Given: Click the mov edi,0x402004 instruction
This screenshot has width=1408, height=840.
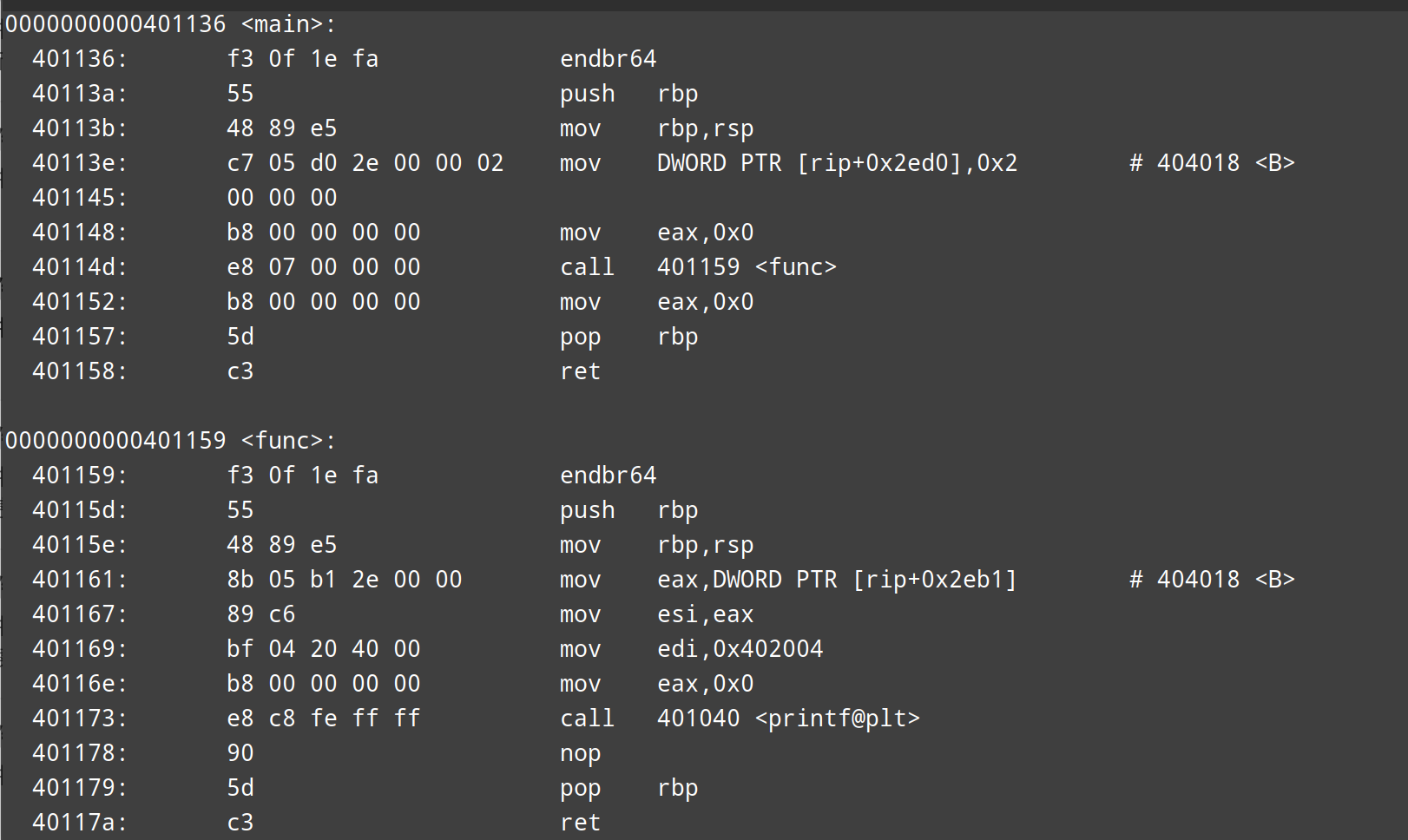Looking at the screenshot, I should 691,649.
